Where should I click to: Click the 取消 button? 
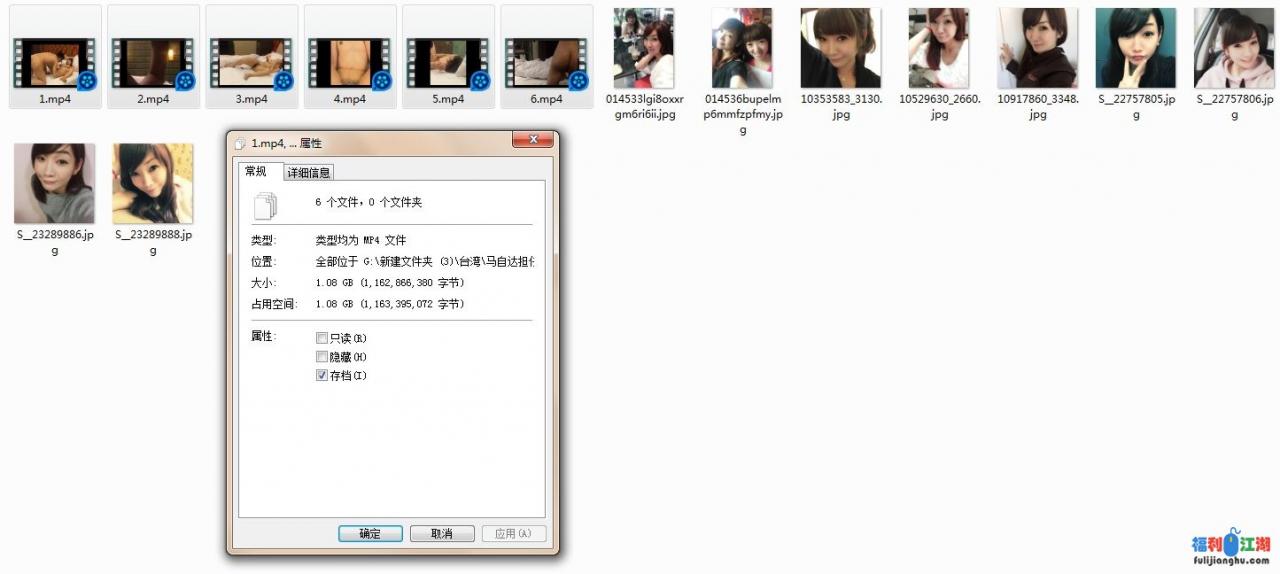click(441, 534)
